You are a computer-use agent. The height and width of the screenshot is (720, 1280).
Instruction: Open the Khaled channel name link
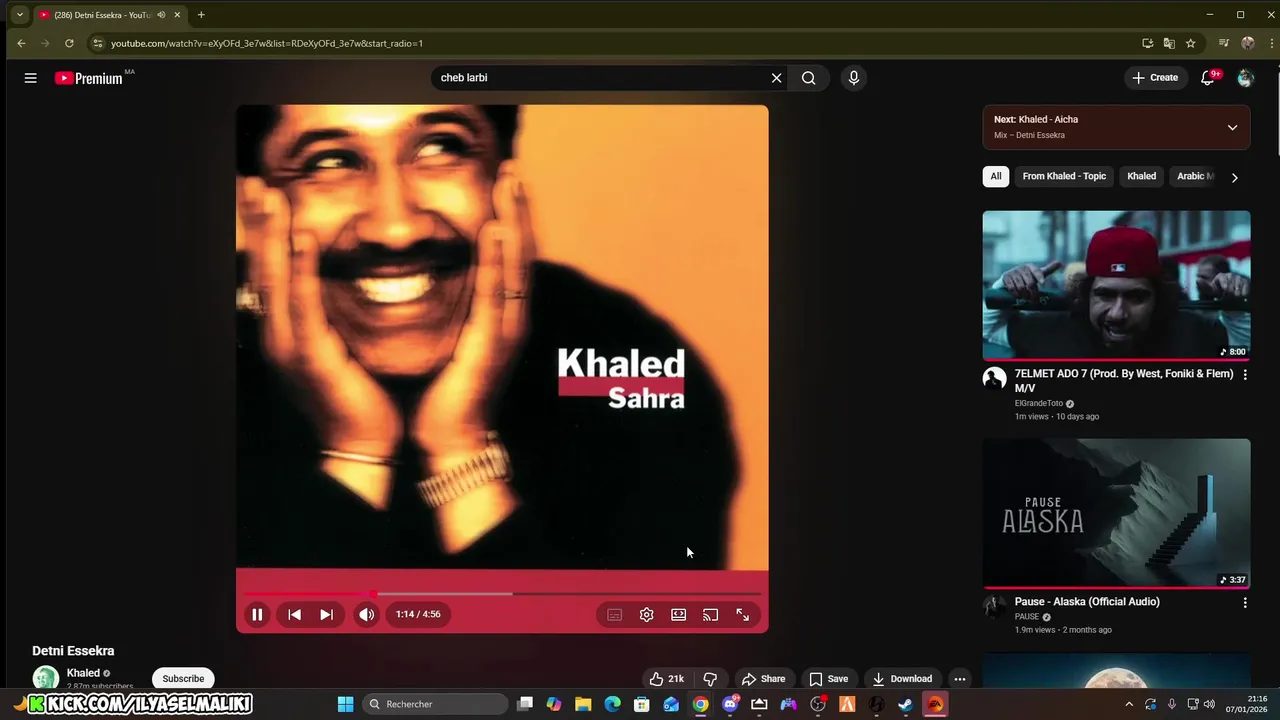coord(83,673)
